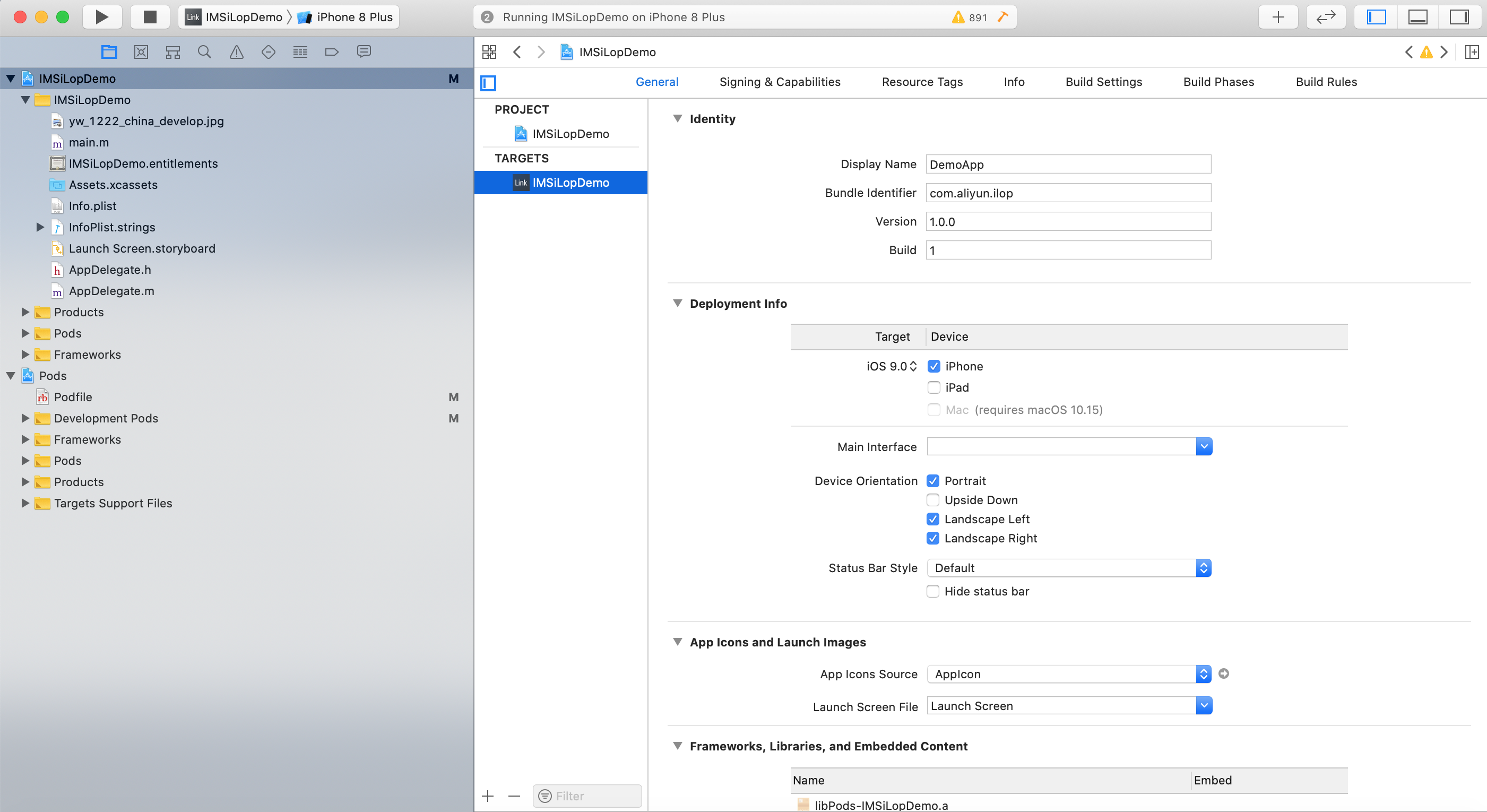This screenshot has width=1487, height=812.
Task: Remove selected target with minus
Action: (x=514, y=796)
